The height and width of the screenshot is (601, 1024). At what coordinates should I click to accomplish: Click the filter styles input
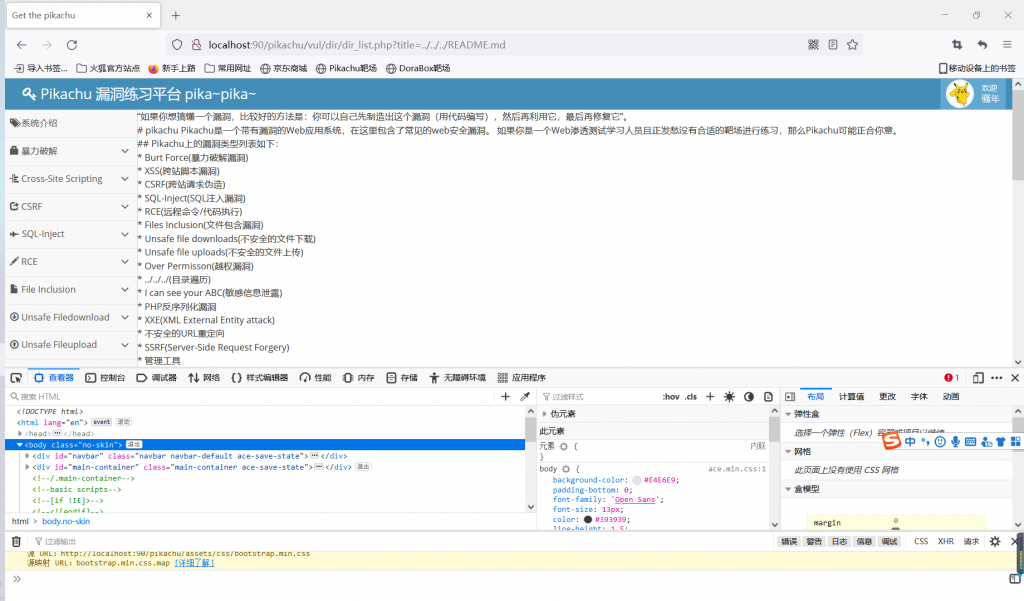(598, 397)
